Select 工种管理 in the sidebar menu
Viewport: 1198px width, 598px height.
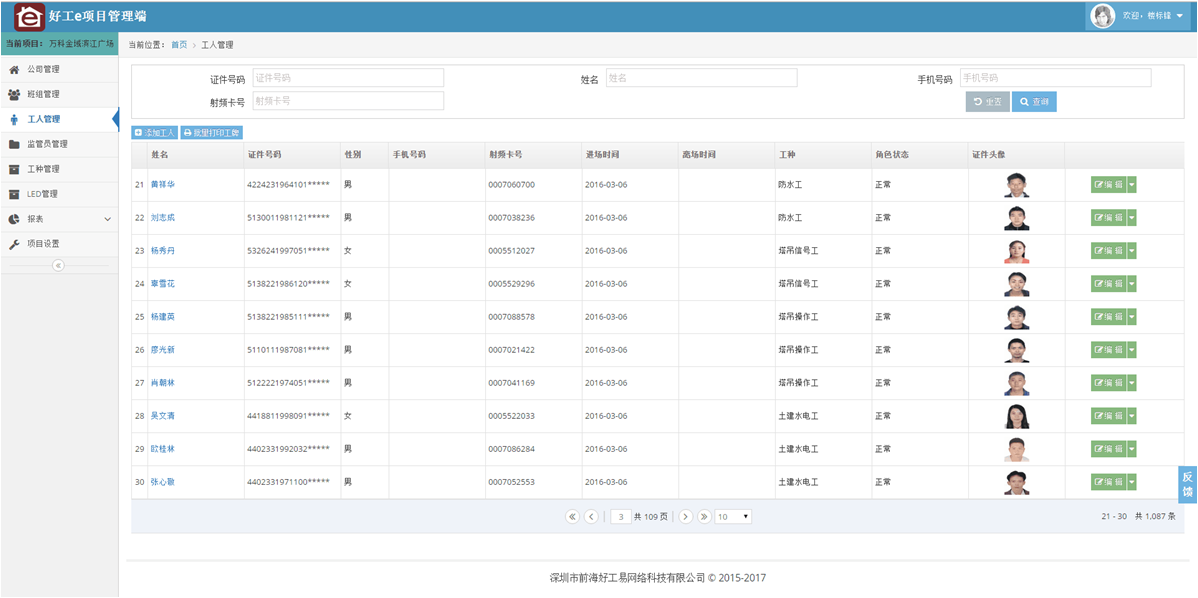(43, 169)
